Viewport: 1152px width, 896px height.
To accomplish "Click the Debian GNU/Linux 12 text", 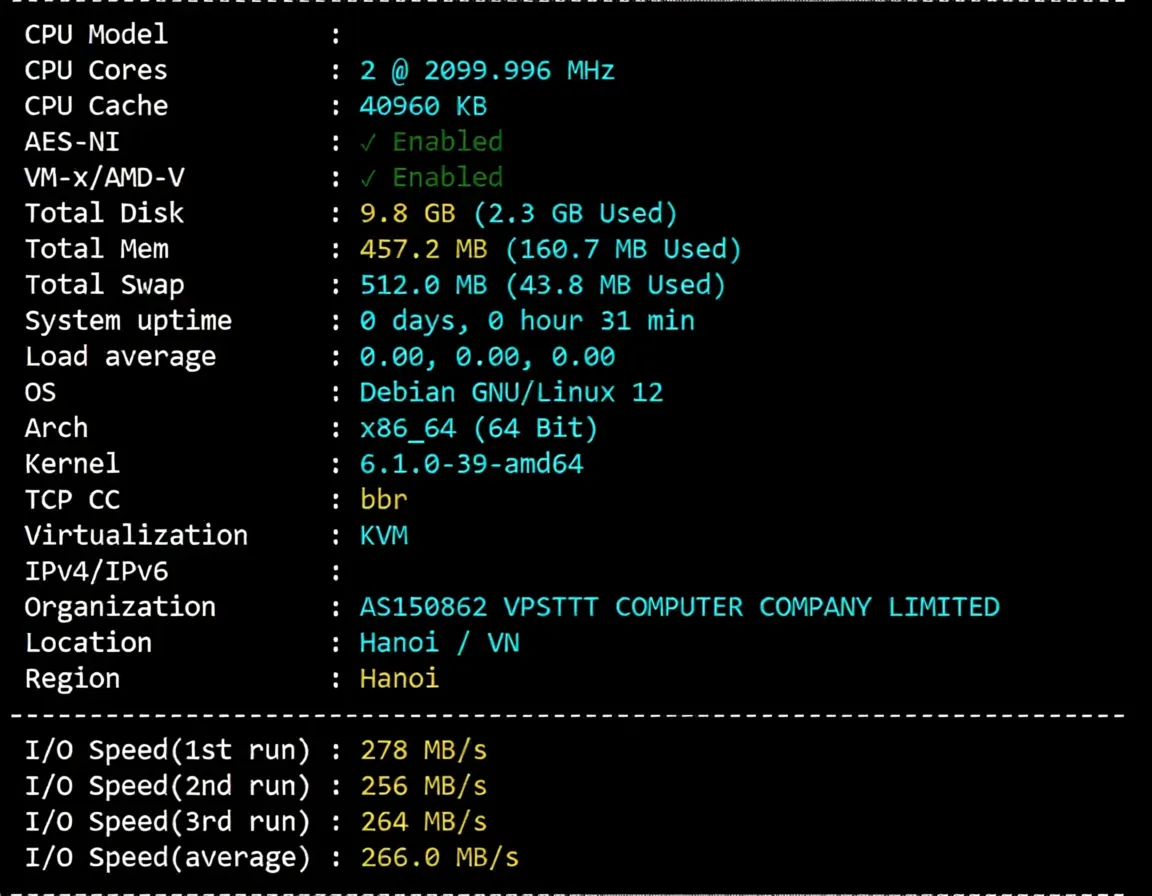I will tap(511, 392).
